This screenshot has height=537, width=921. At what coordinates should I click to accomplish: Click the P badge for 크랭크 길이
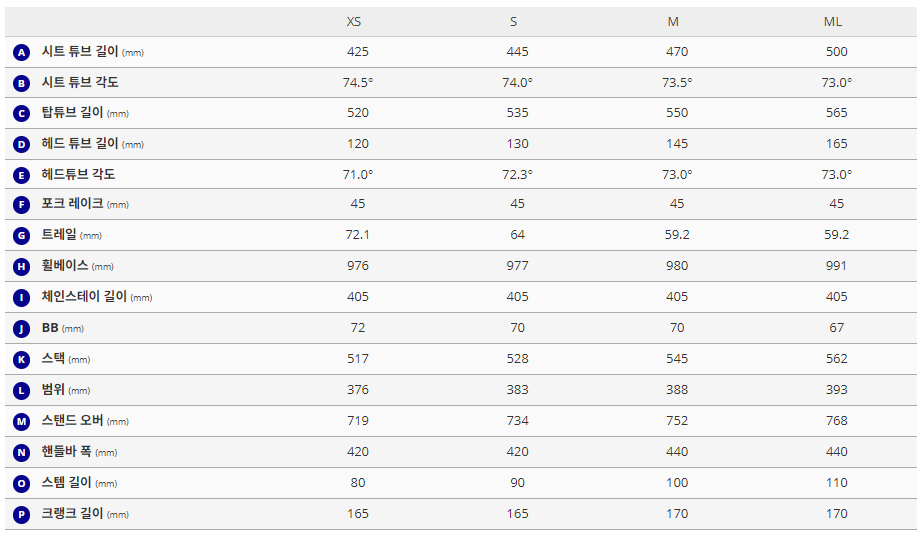22,514
